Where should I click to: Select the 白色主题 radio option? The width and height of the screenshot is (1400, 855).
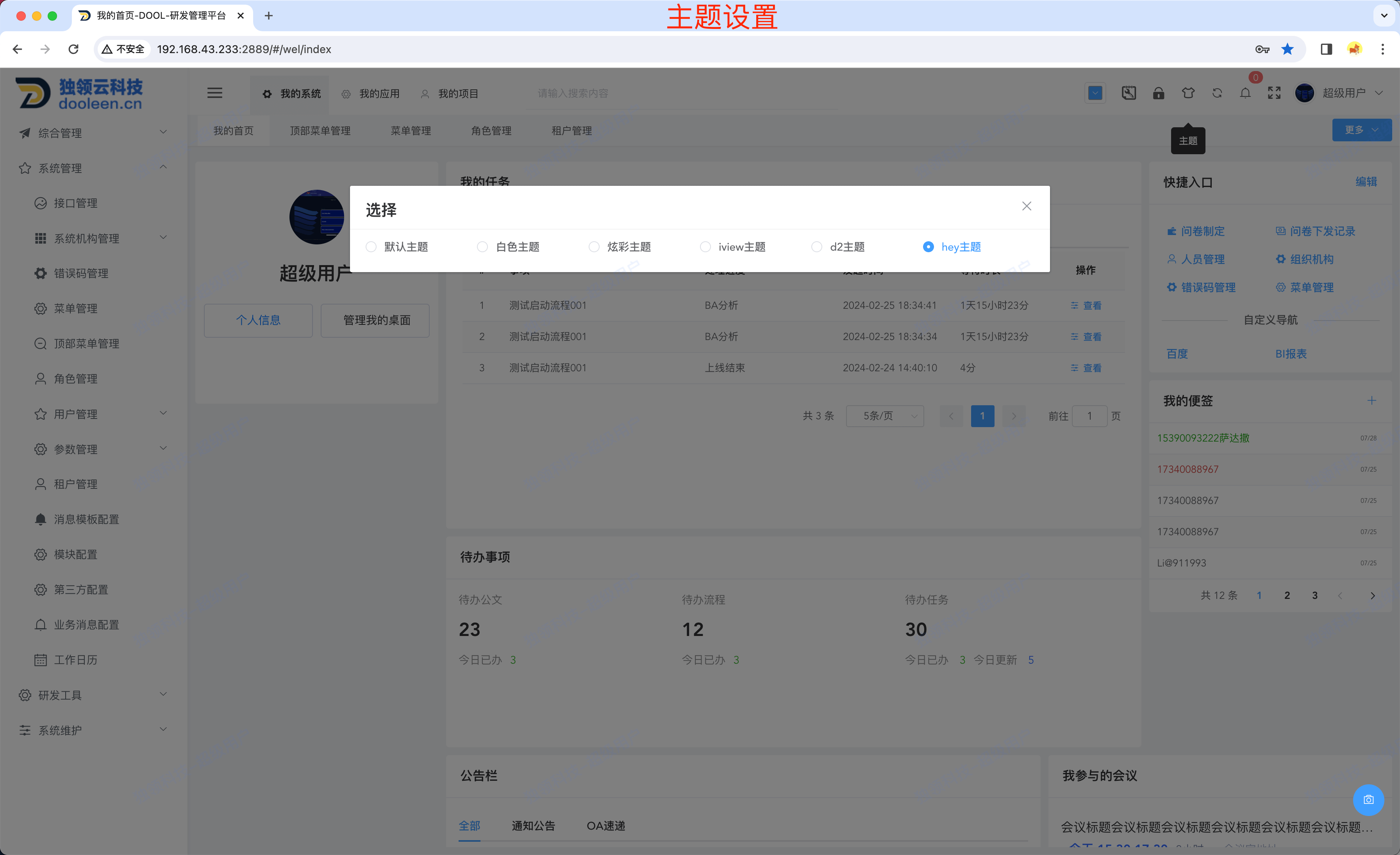(508, 247)
